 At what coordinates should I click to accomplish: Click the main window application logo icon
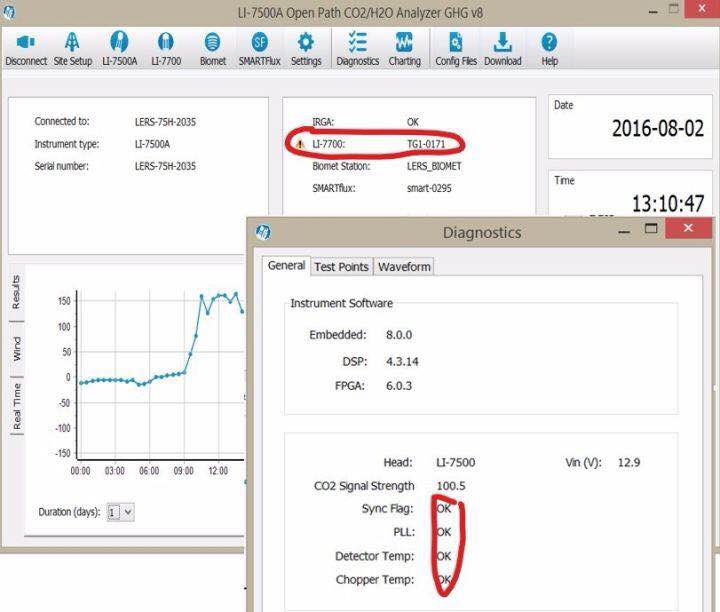point(8,12)
